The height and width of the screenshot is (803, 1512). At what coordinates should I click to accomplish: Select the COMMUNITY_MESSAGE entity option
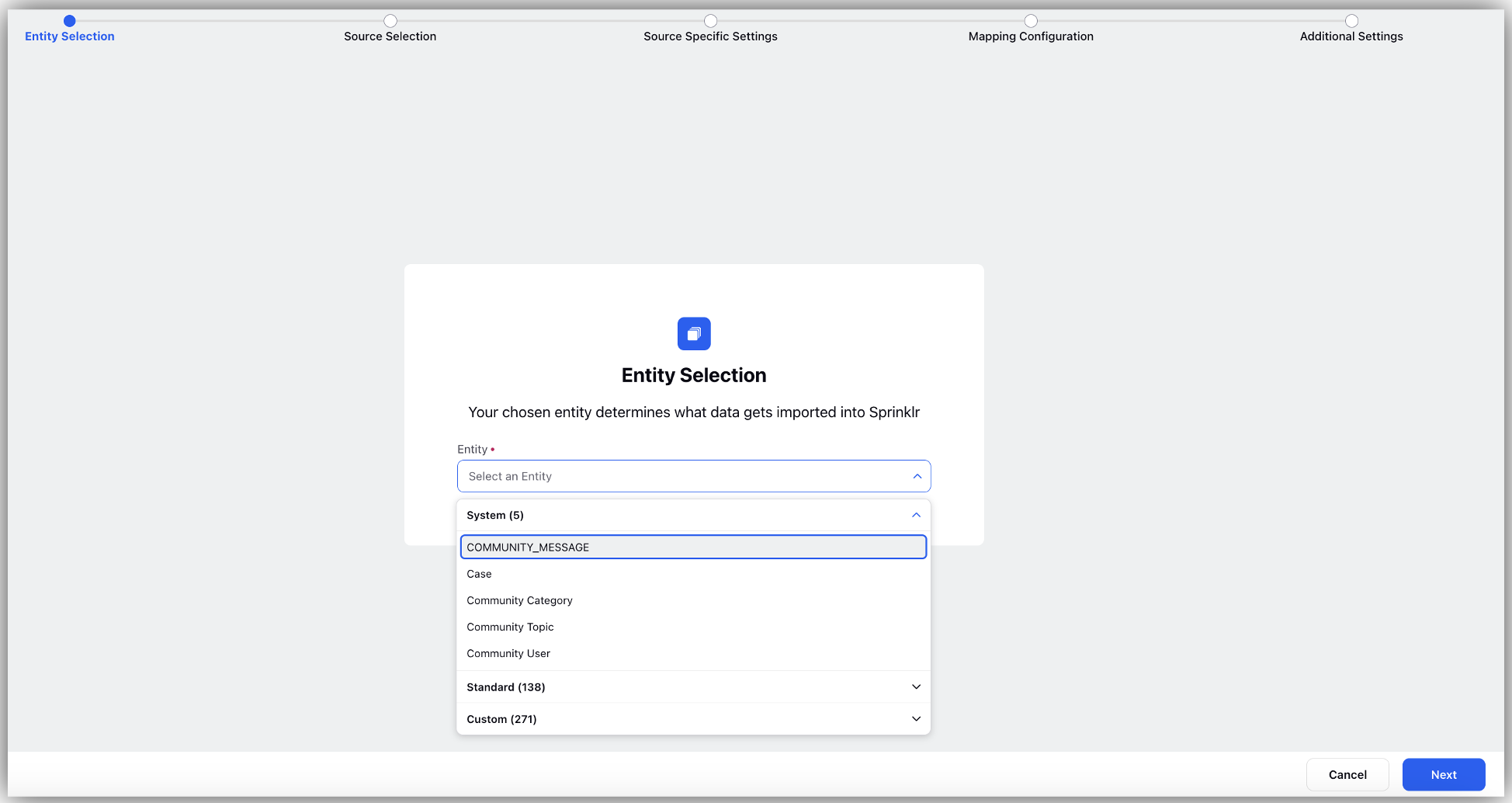pyautogui.click(x=694, y=547)
